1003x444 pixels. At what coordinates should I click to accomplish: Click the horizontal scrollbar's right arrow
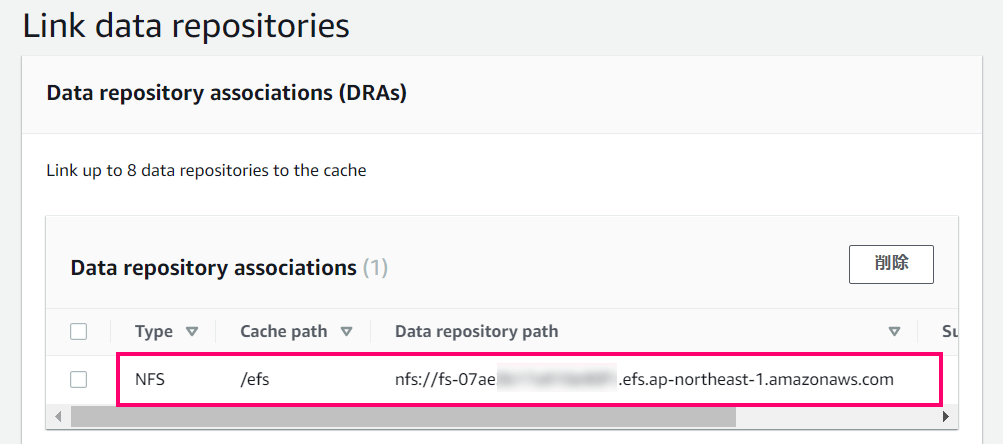click(946, 416)
